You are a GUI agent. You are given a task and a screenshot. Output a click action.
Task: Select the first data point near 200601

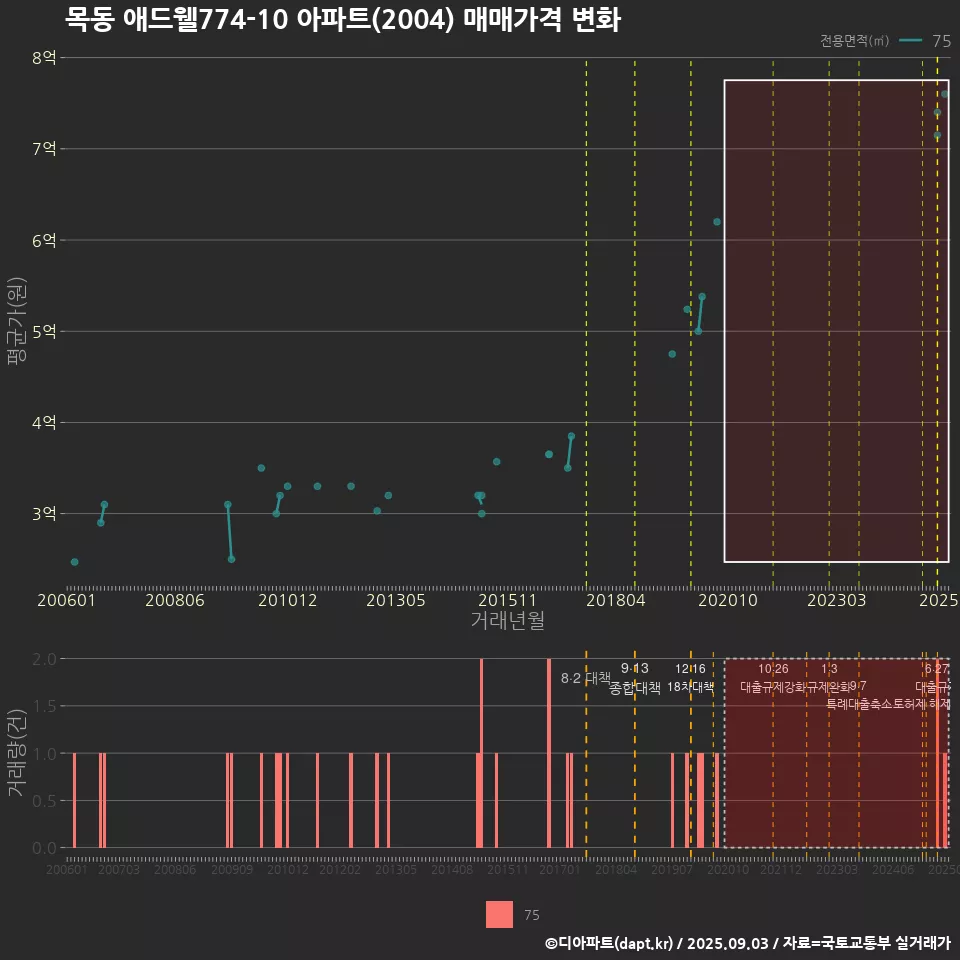click(75, 562)
